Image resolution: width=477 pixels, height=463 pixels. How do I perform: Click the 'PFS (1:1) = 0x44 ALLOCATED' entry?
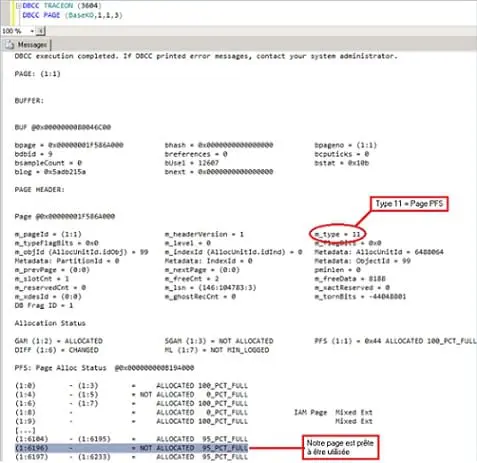(x=395, y=341)
